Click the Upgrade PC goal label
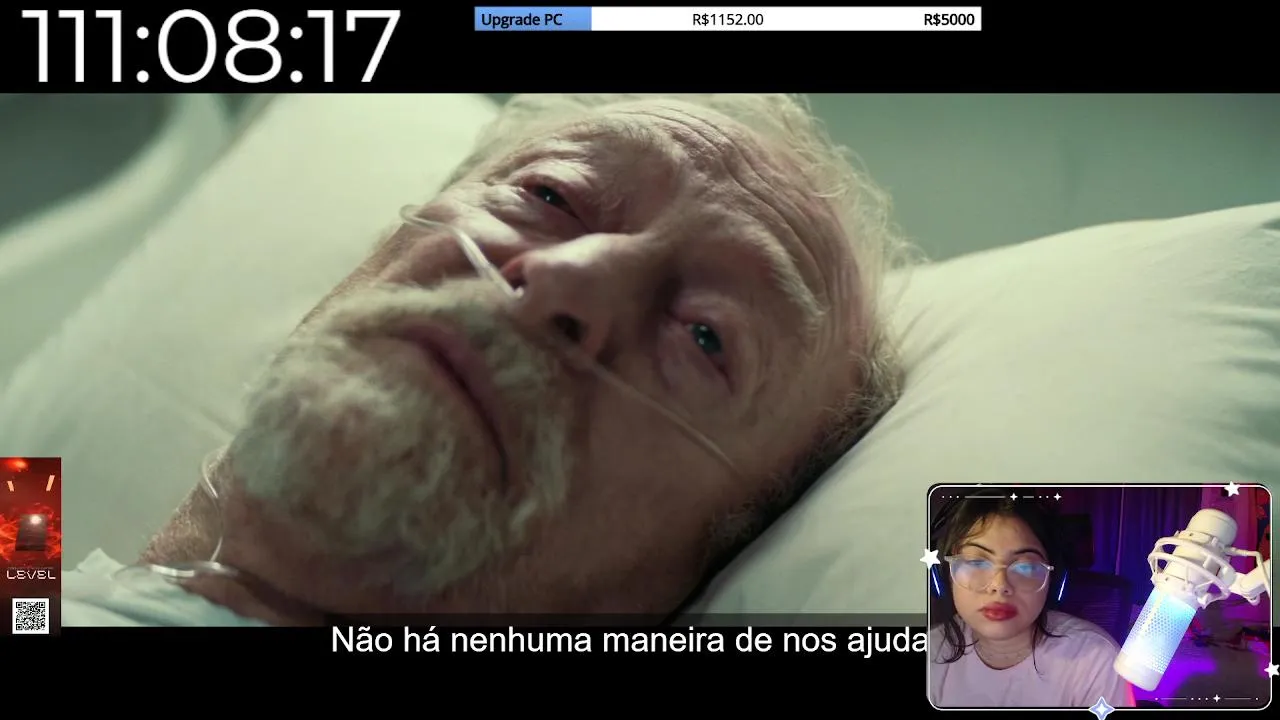 click(x=522, y=20)
